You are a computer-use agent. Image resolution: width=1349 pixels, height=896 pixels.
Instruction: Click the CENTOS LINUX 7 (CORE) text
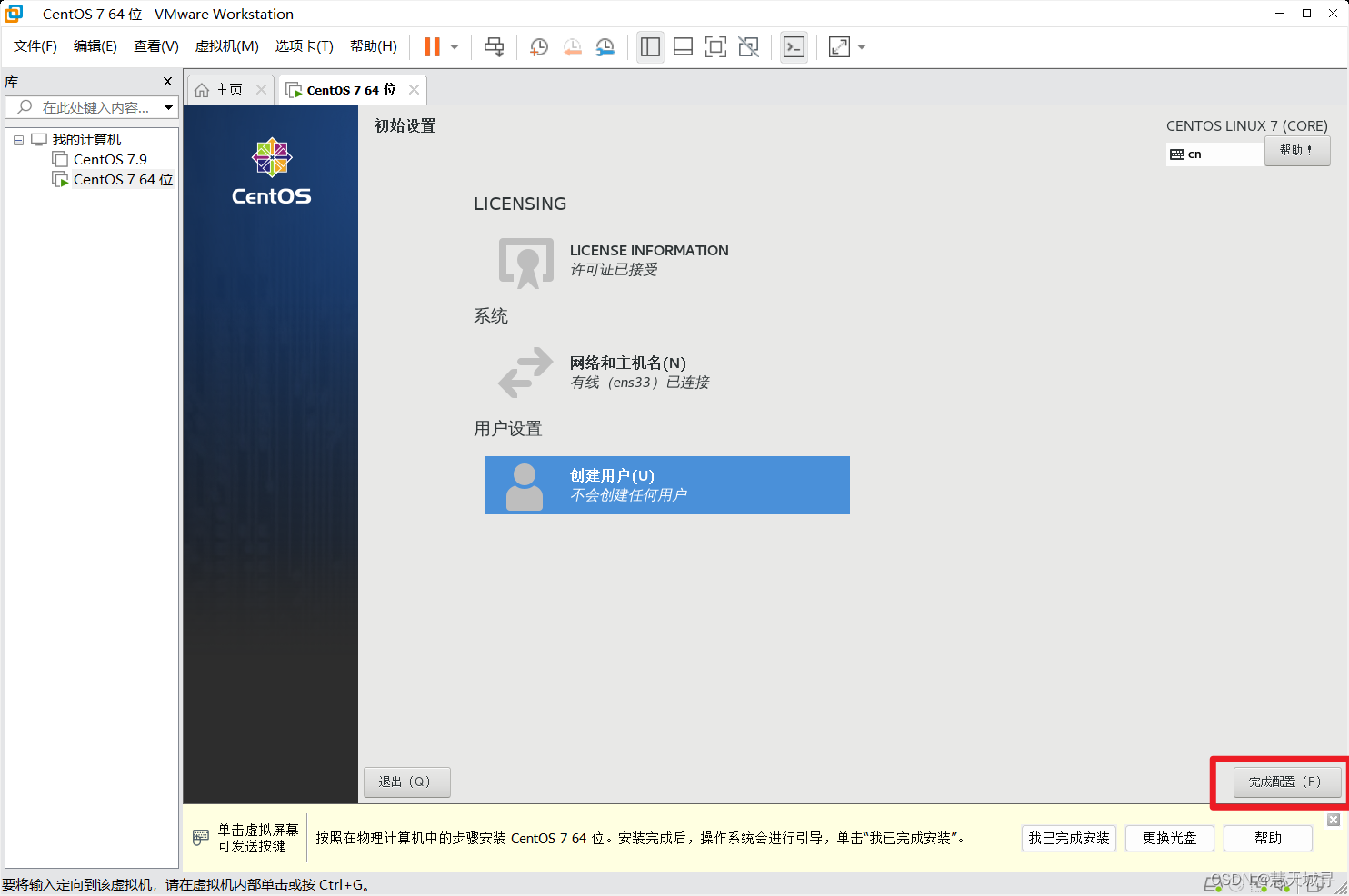tap(1247, 125)
